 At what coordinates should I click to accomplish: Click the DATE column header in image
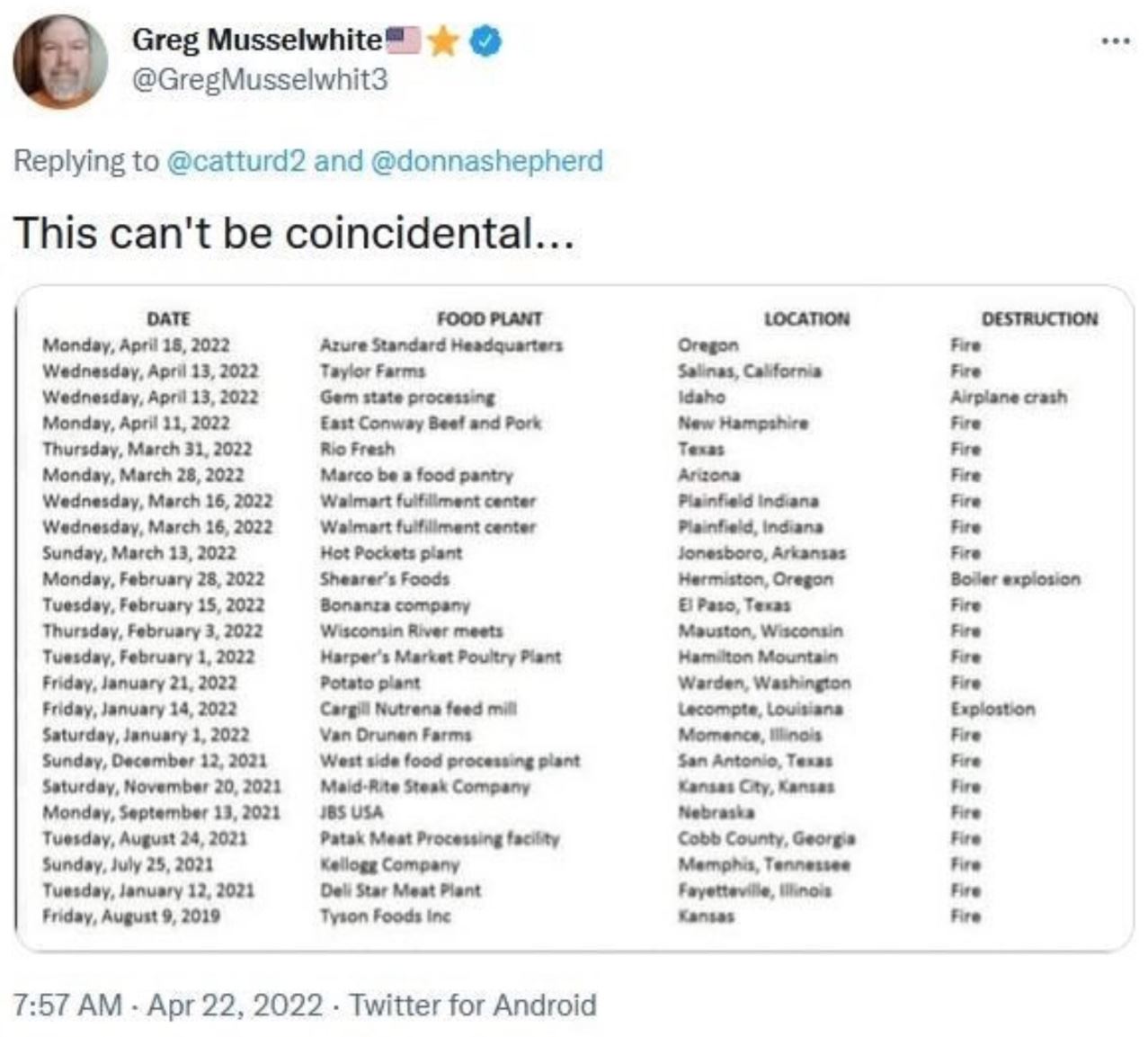(x=168, y=318)
